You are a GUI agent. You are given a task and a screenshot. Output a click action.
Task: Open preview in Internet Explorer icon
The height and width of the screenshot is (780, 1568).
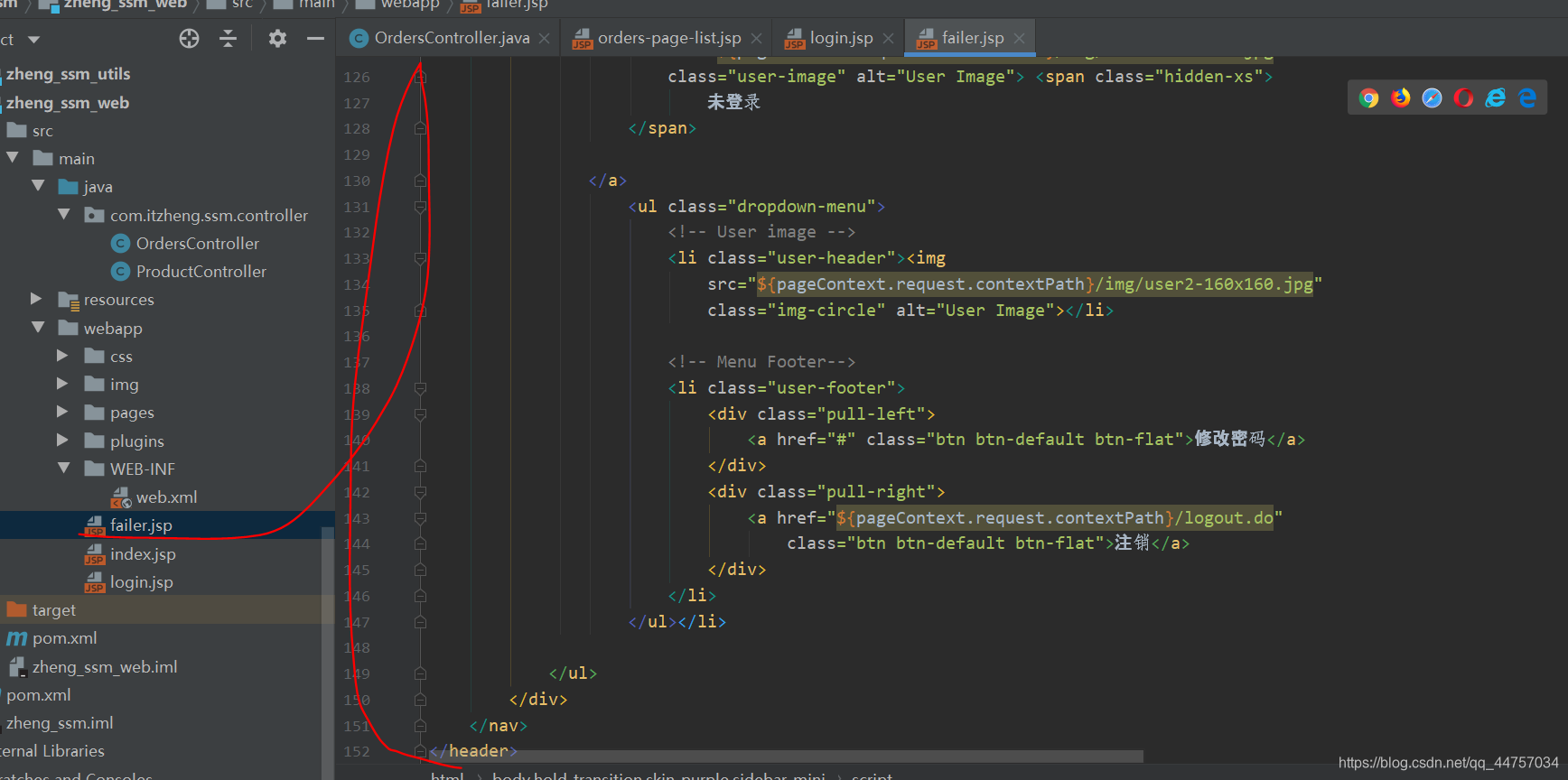[x=1496, y=98]
